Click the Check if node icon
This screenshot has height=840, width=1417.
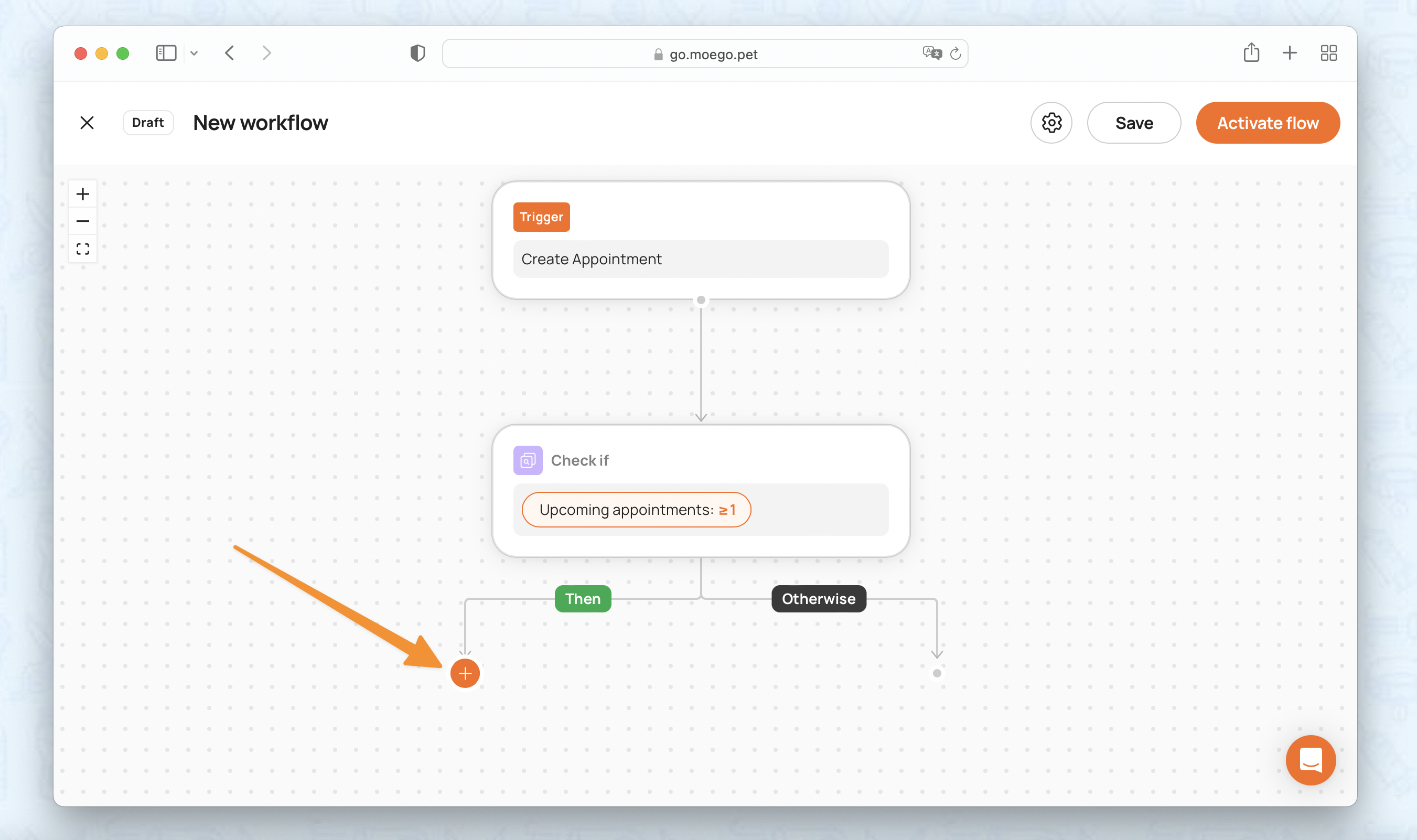click(528, 460)
